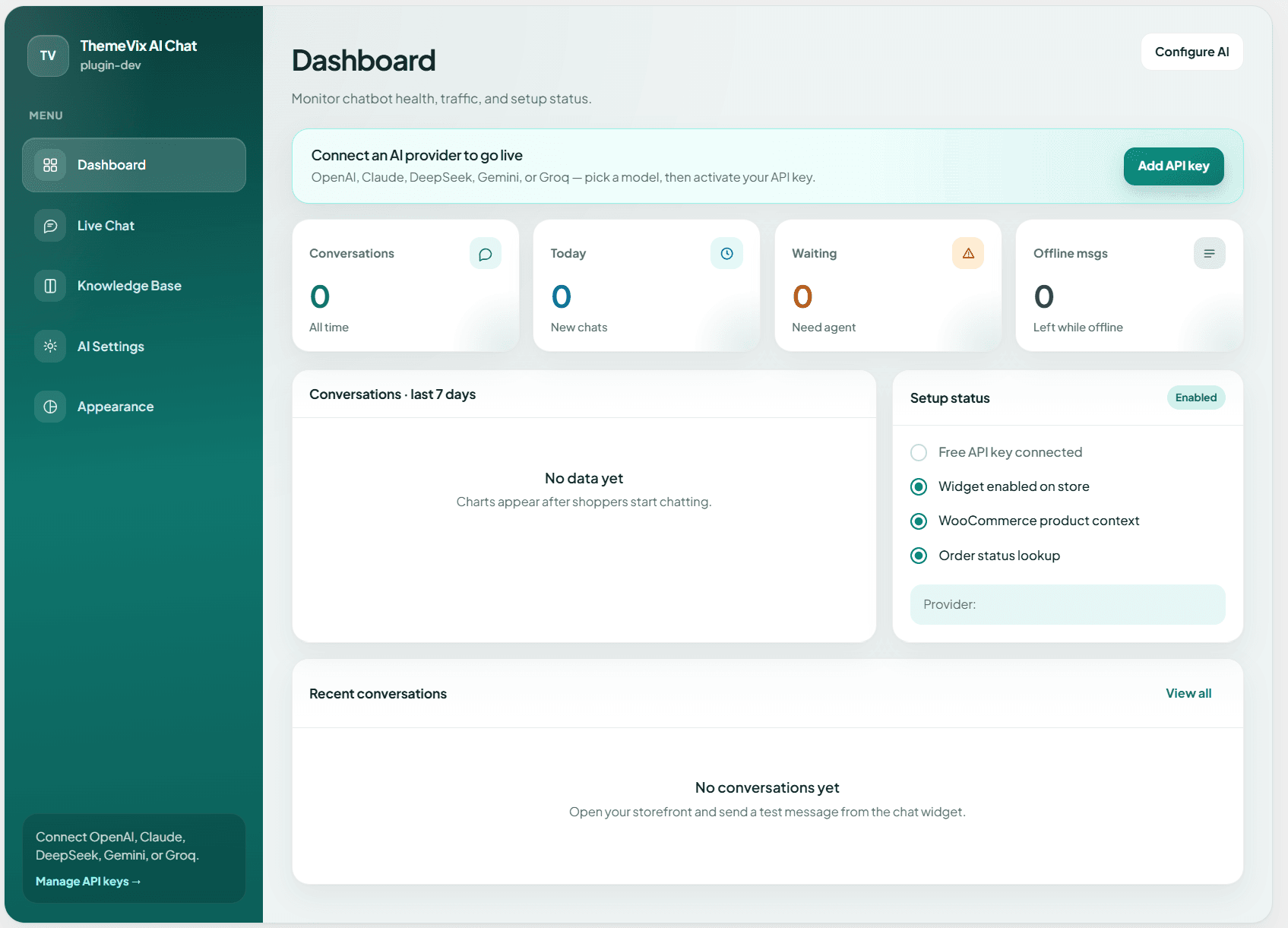Select the Free API key connected radio
Screen dimensions: 1288x928
pos(919,452)
